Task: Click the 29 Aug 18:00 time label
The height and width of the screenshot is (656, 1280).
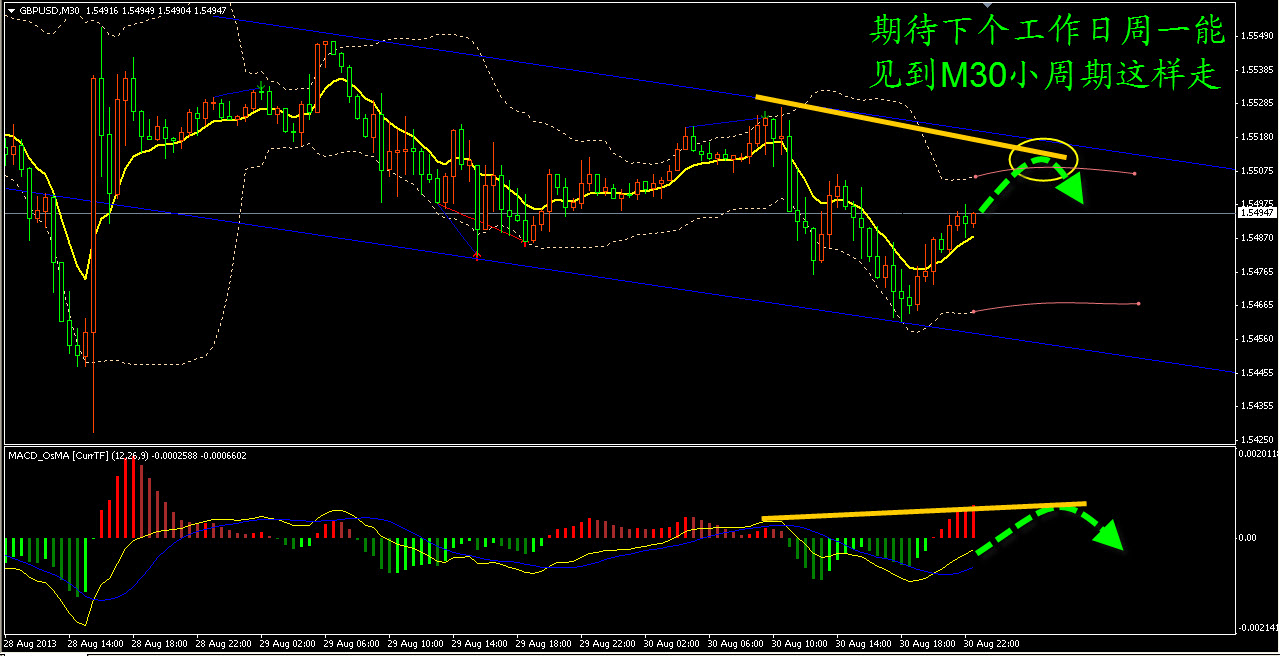Action: click(542, 643)
